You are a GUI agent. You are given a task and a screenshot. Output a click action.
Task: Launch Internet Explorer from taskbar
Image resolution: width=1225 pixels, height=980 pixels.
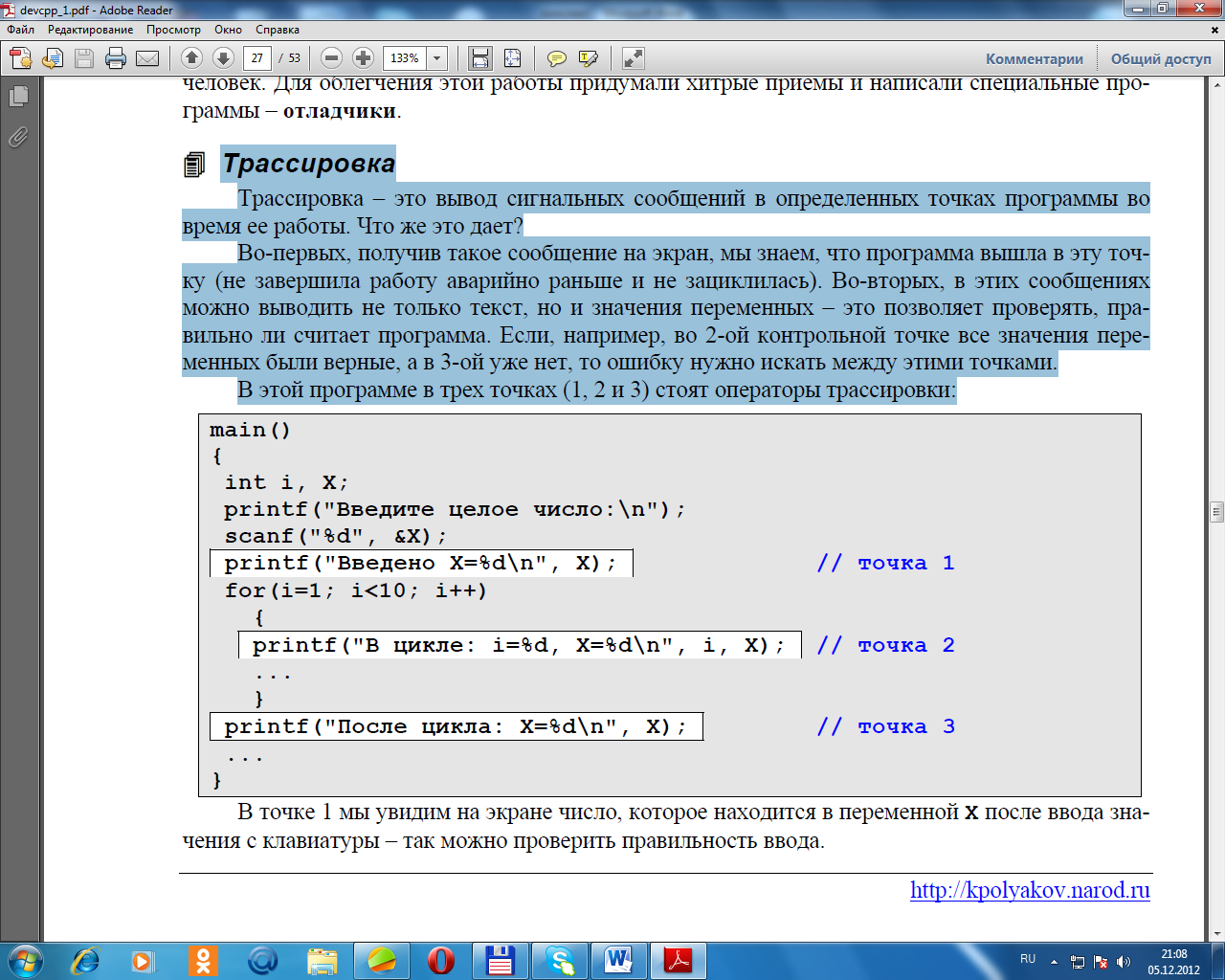(x=86, y=960)
